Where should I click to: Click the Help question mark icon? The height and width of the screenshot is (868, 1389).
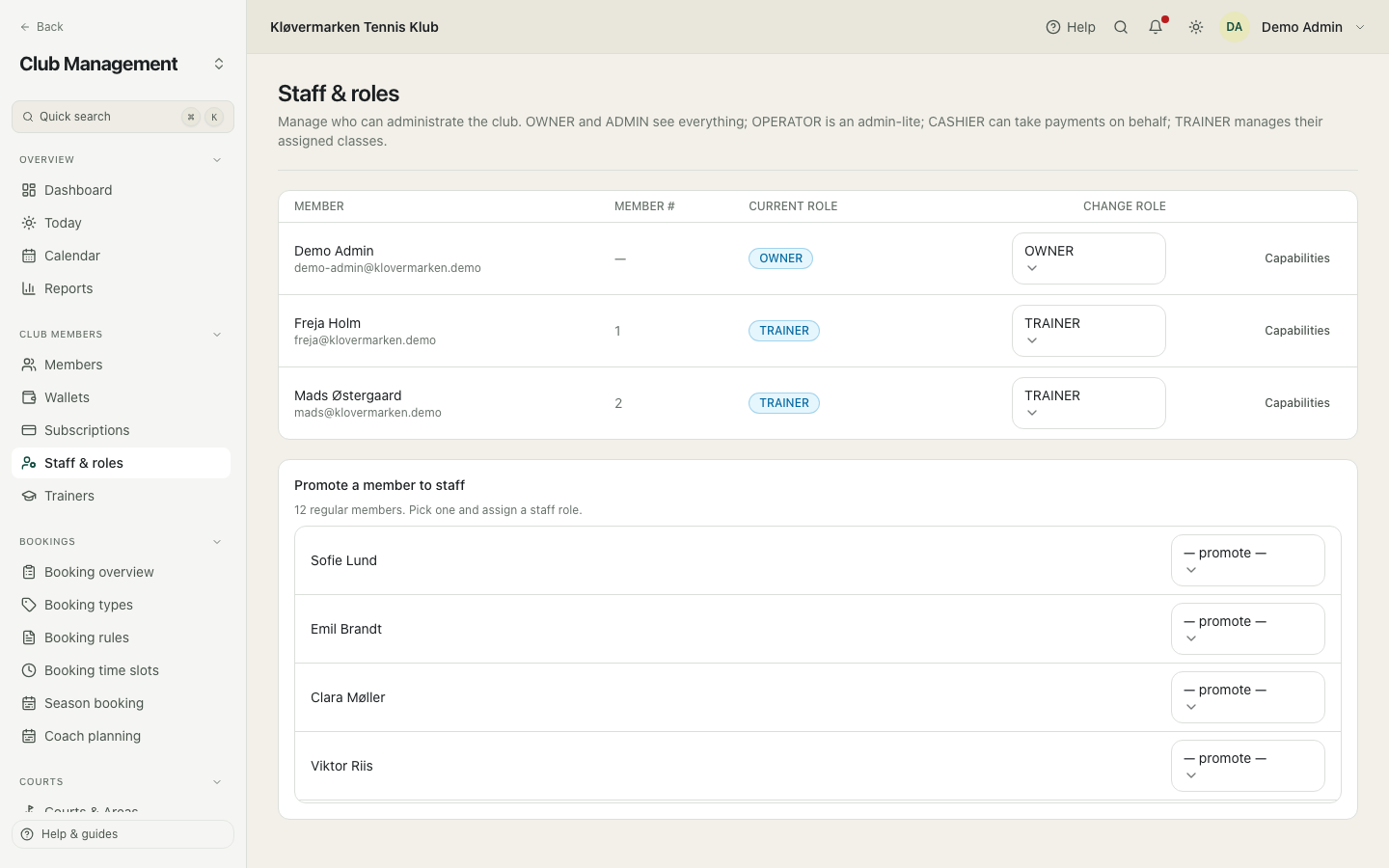click(1053, 27)
